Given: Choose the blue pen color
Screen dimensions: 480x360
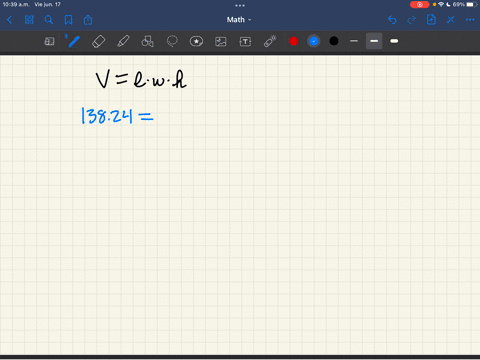Looking at the screenshot, I should pyautogui.click(x=314, y=41).
